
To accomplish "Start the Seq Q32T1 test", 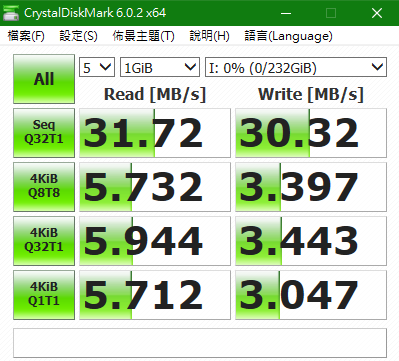I will point(44,133).
